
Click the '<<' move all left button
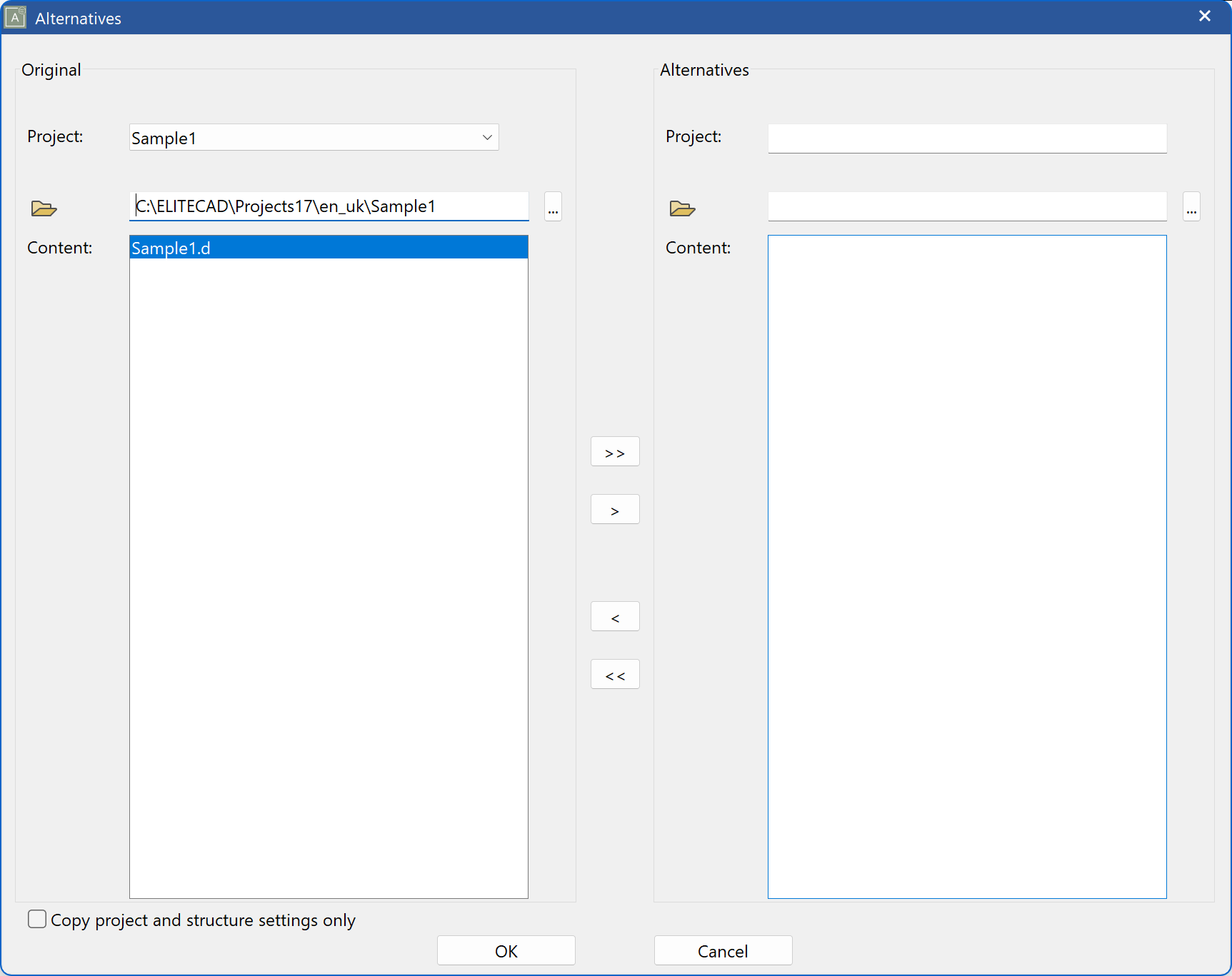point(614,673)
